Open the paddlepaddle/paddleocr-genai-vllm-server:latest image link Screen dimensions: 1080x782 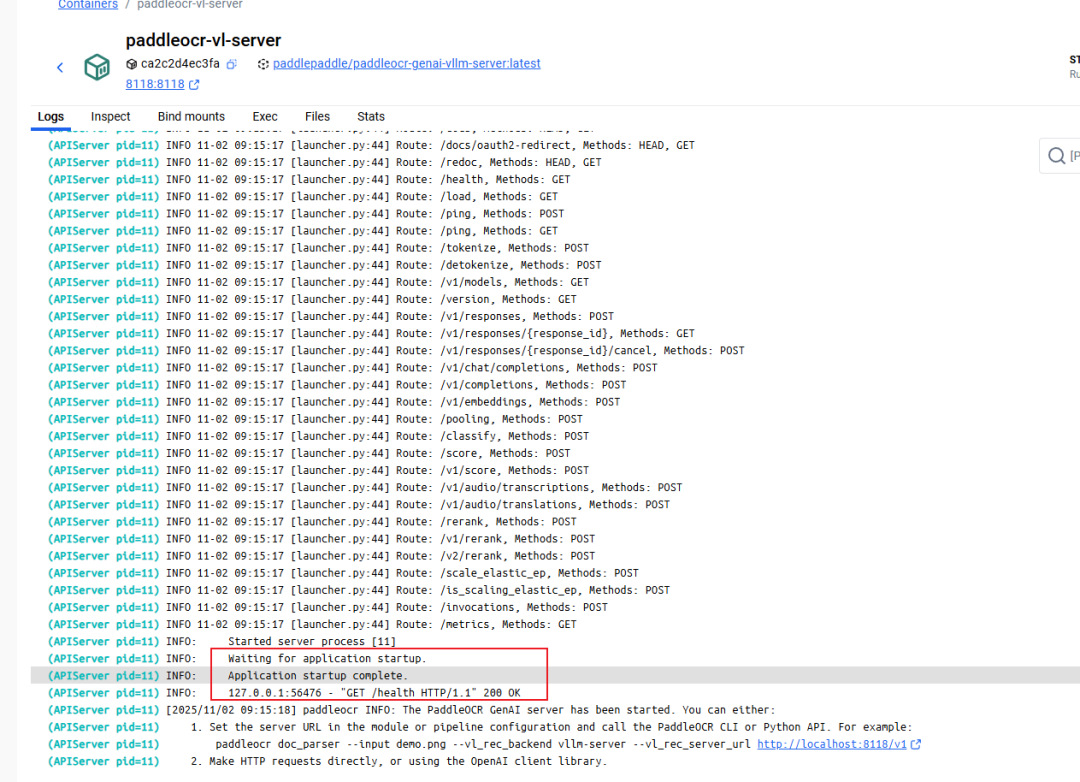406,63
